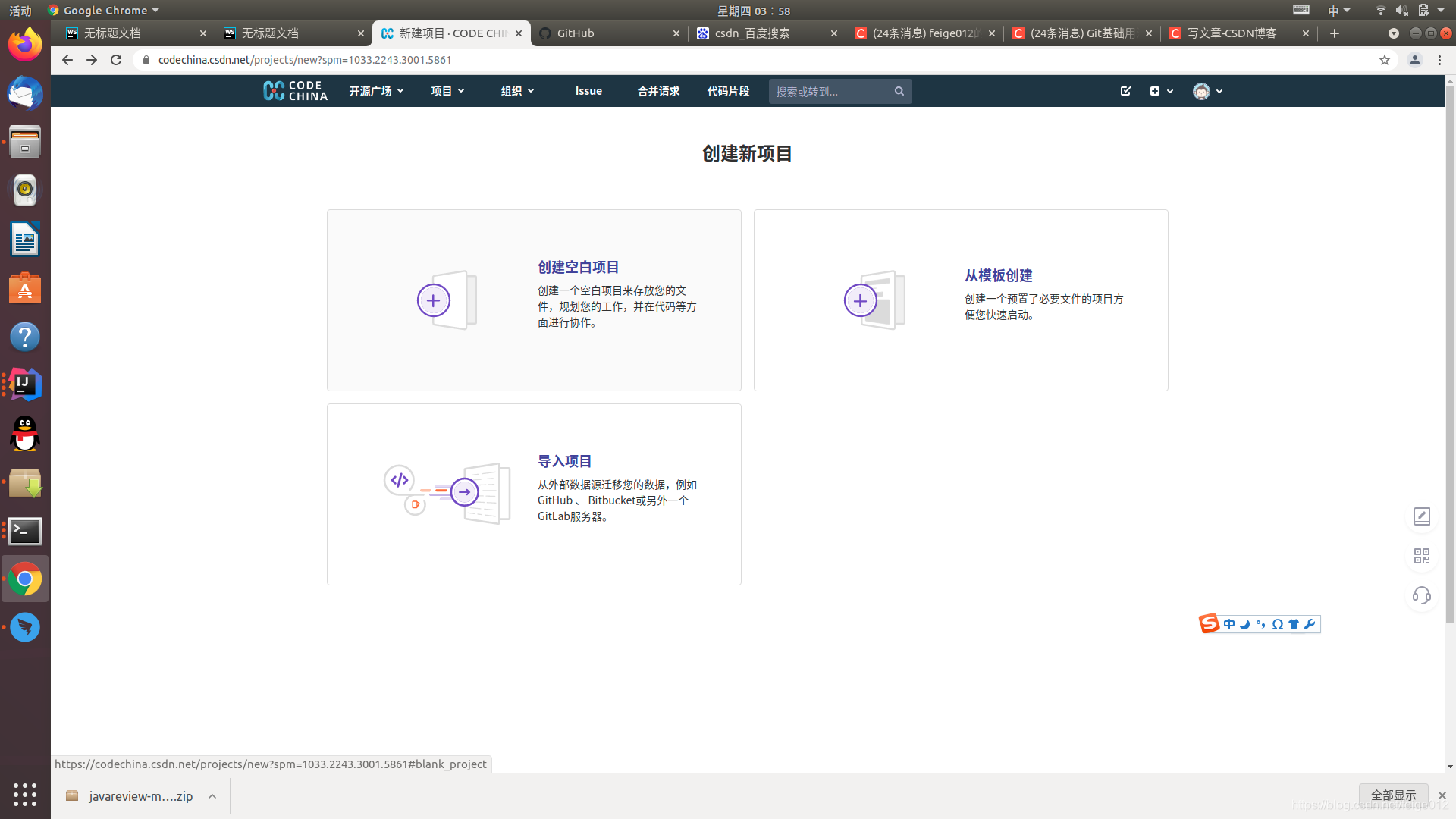
Task: Expand the arrow beside user avatar
Action: point(1219,91)
